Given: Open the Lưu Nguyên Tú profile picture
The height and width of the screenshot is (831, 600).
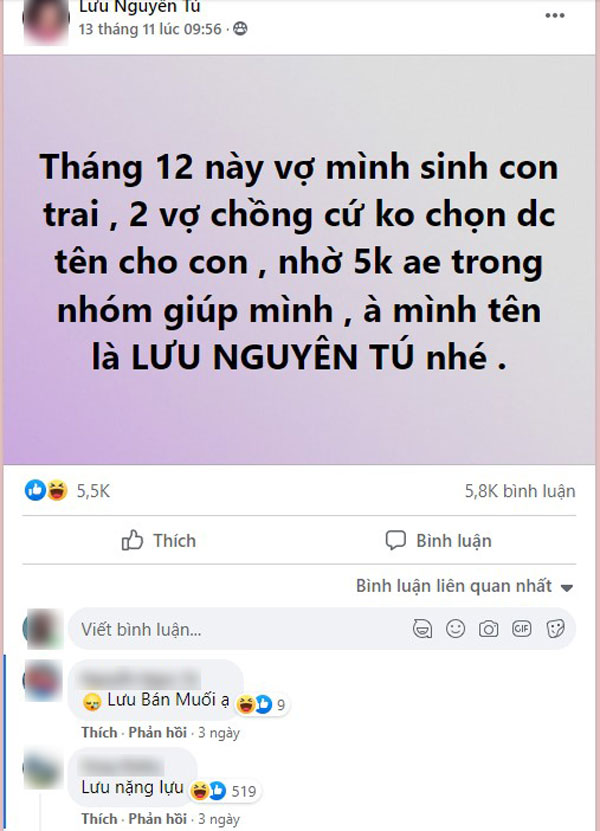Looking at the screenshot, I should pyautogui.click(x=46, y=20).
